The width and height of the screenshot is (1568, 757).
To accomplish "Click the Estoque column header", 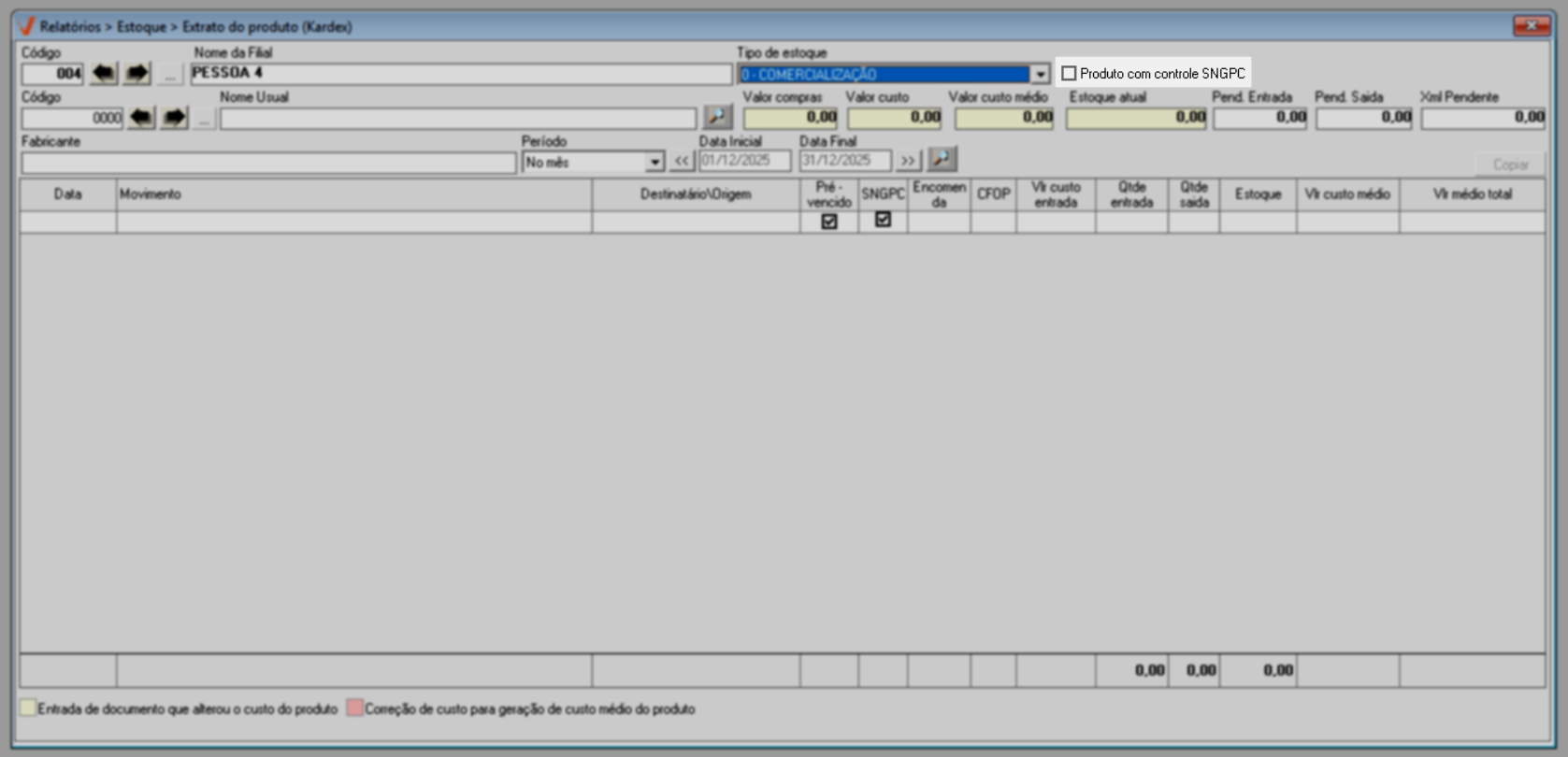I will point(1258,194).
